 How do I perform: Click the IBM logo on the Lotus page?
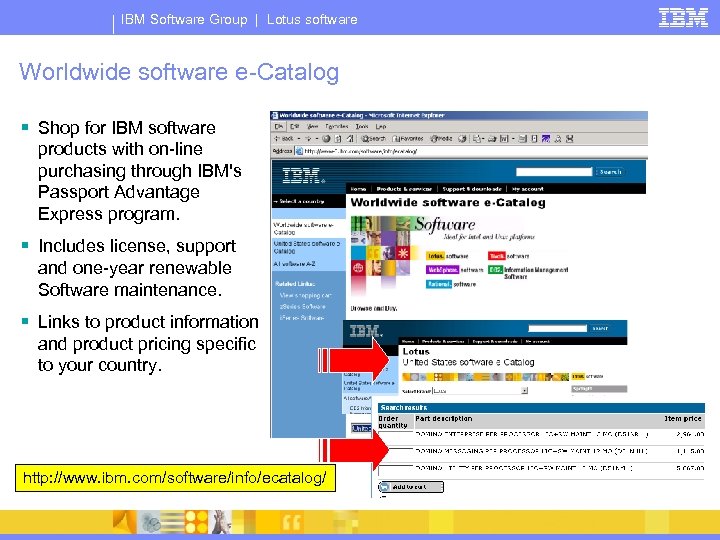tap(366, 331)
